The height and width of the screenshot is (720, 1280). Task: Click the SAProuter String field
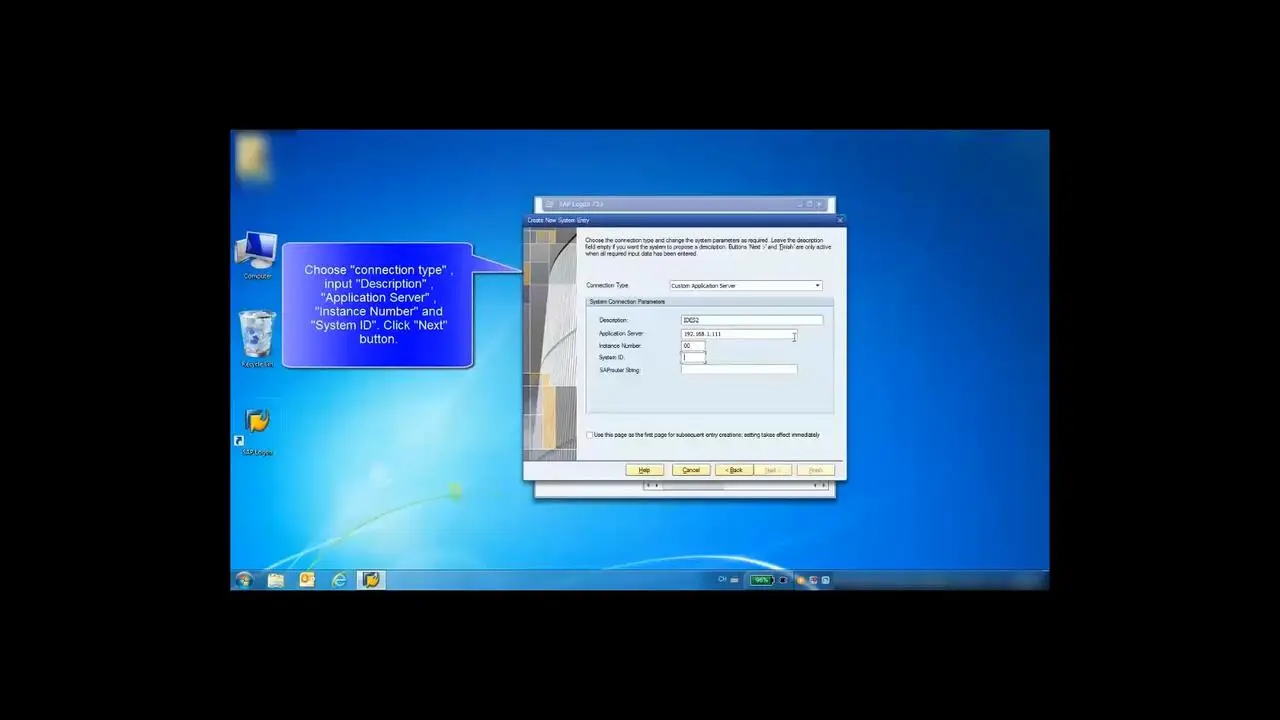(739, 370)
